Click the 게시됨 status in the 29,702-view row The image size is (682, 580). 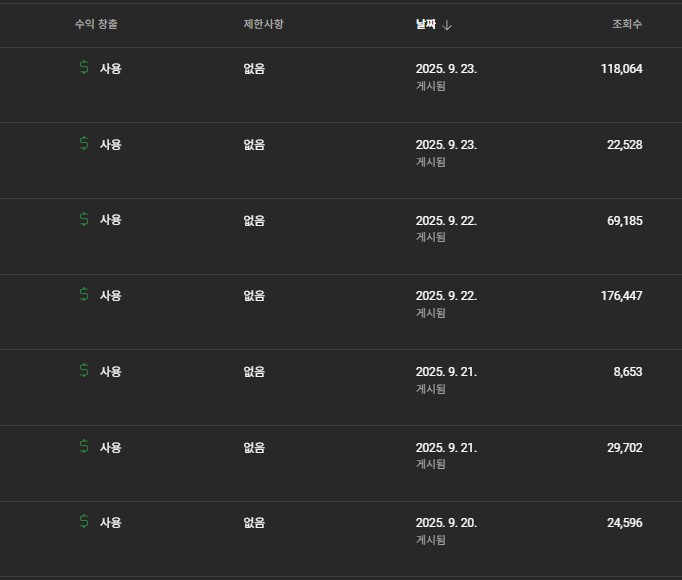click(431, 464)
